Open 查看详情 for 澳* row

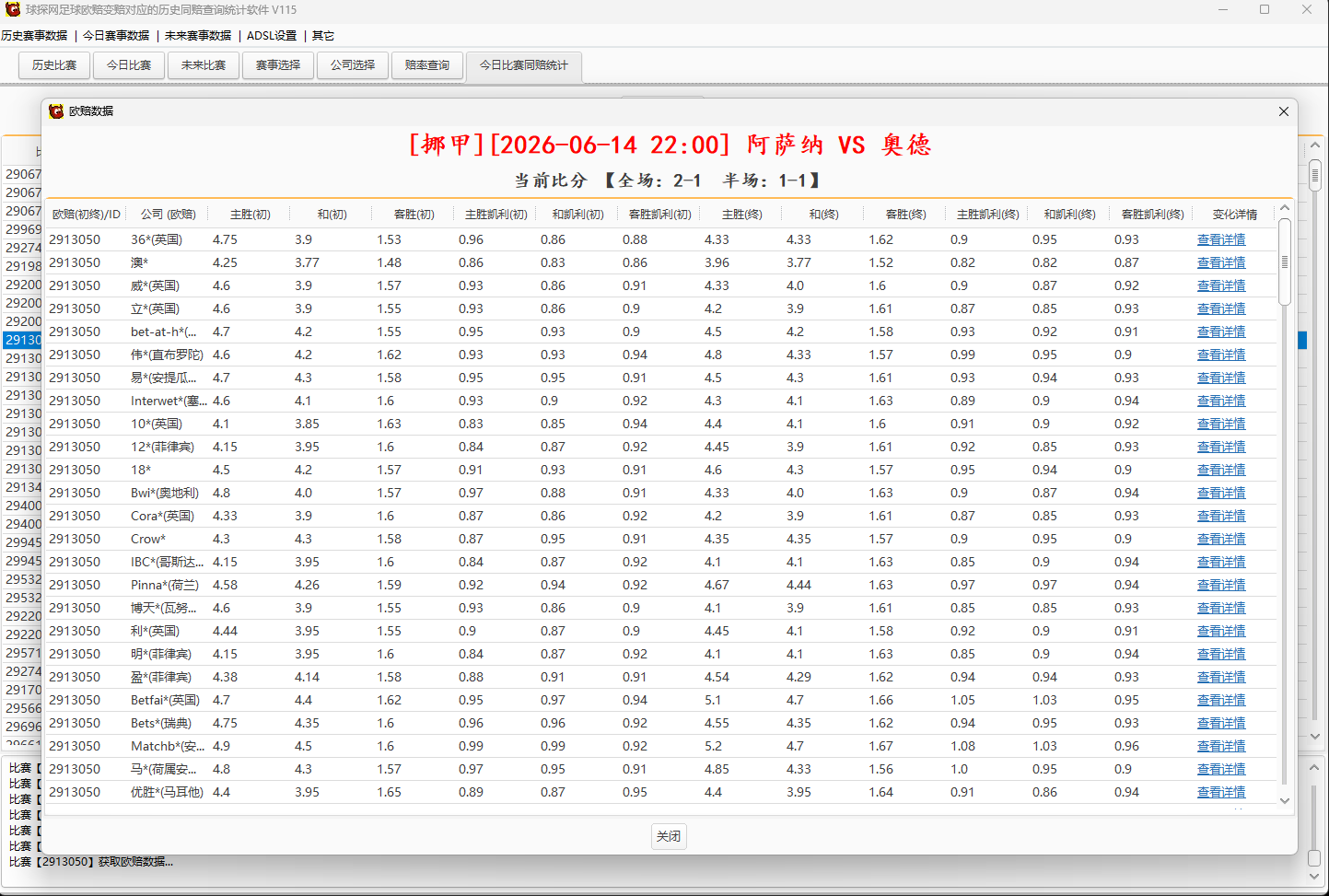1221,262
